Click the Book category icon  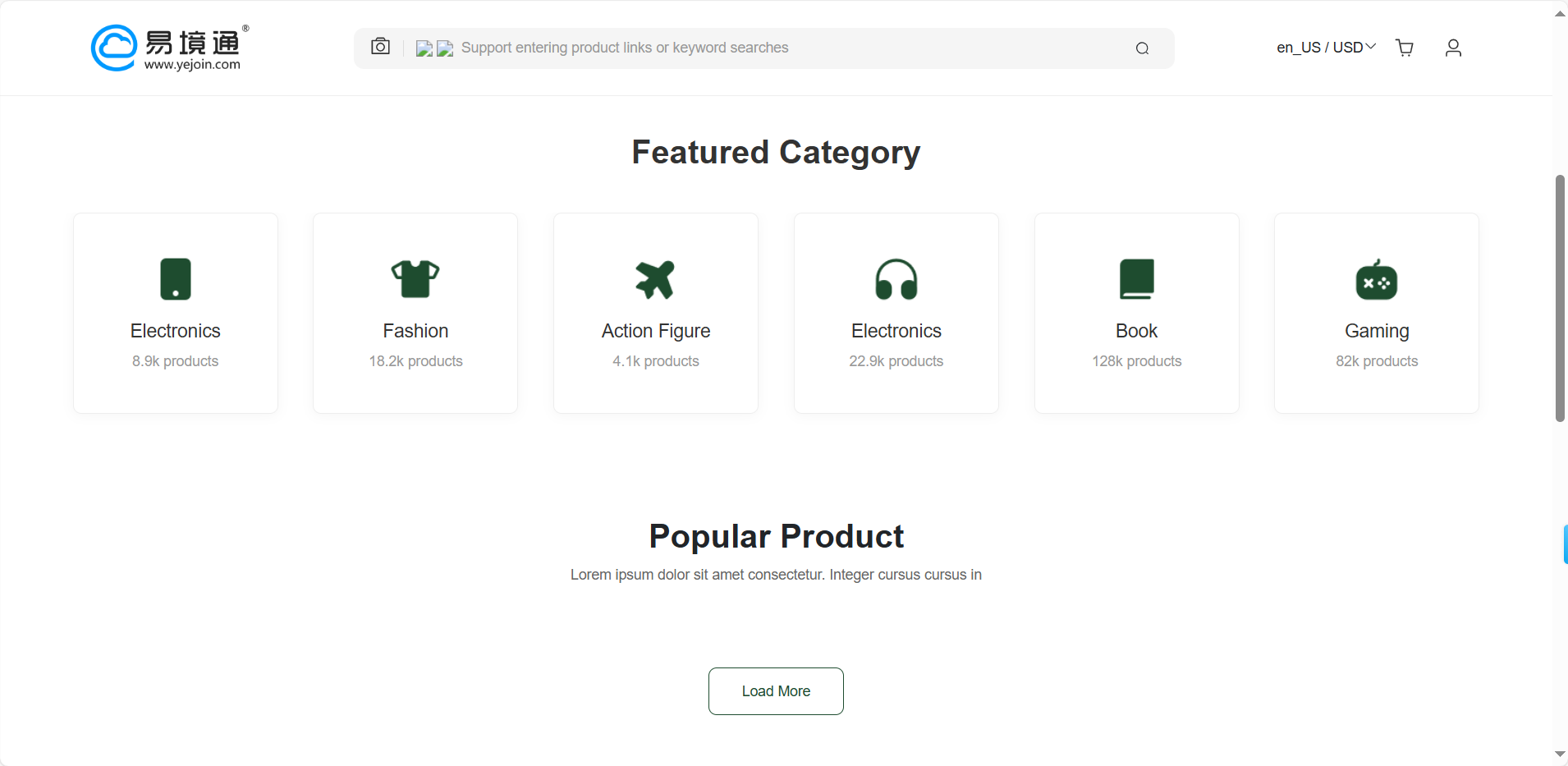[x=1136, y=279]
